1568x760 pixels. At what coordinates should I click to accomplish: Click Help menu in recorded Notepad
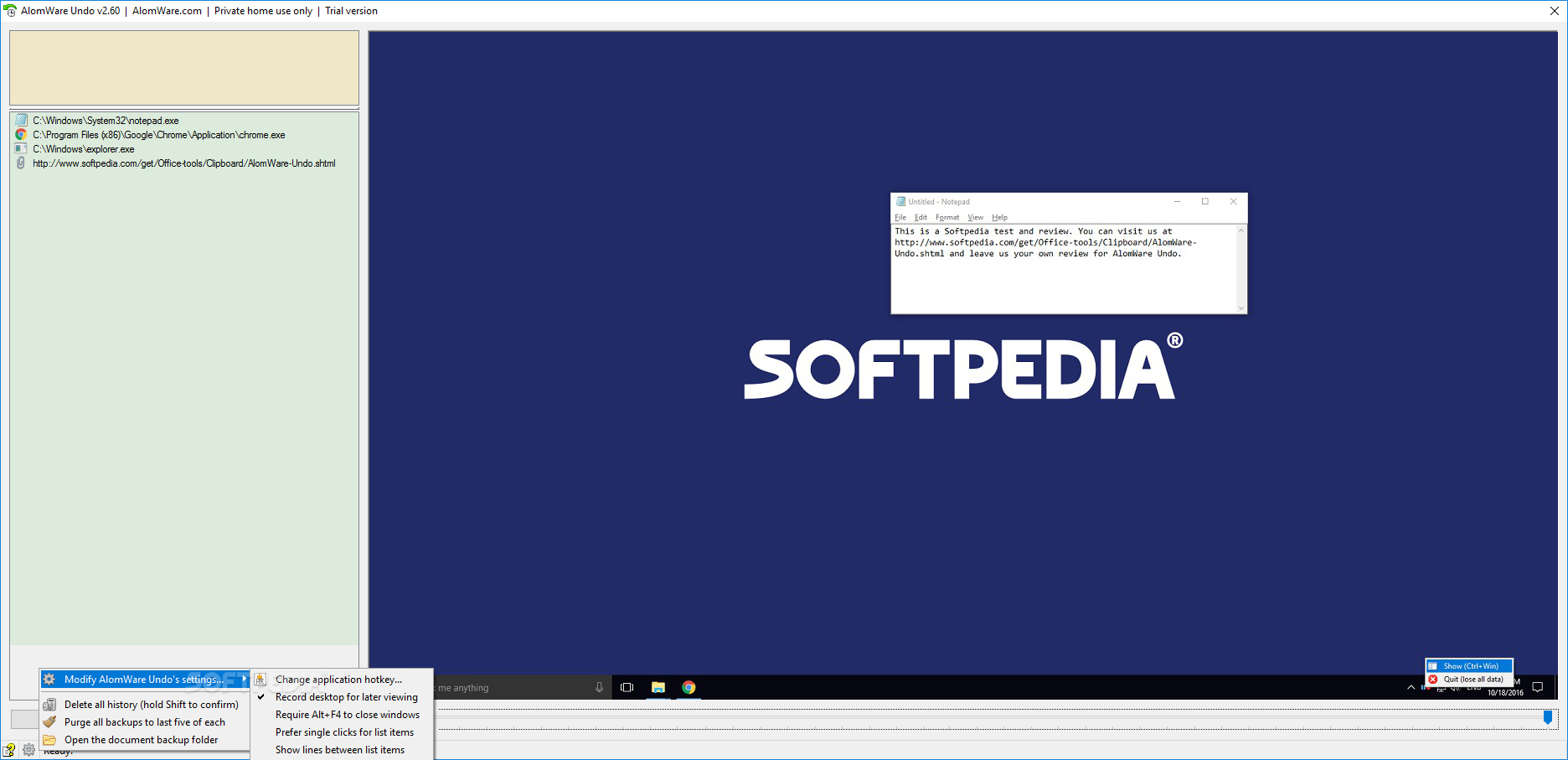pos(1000,217)
